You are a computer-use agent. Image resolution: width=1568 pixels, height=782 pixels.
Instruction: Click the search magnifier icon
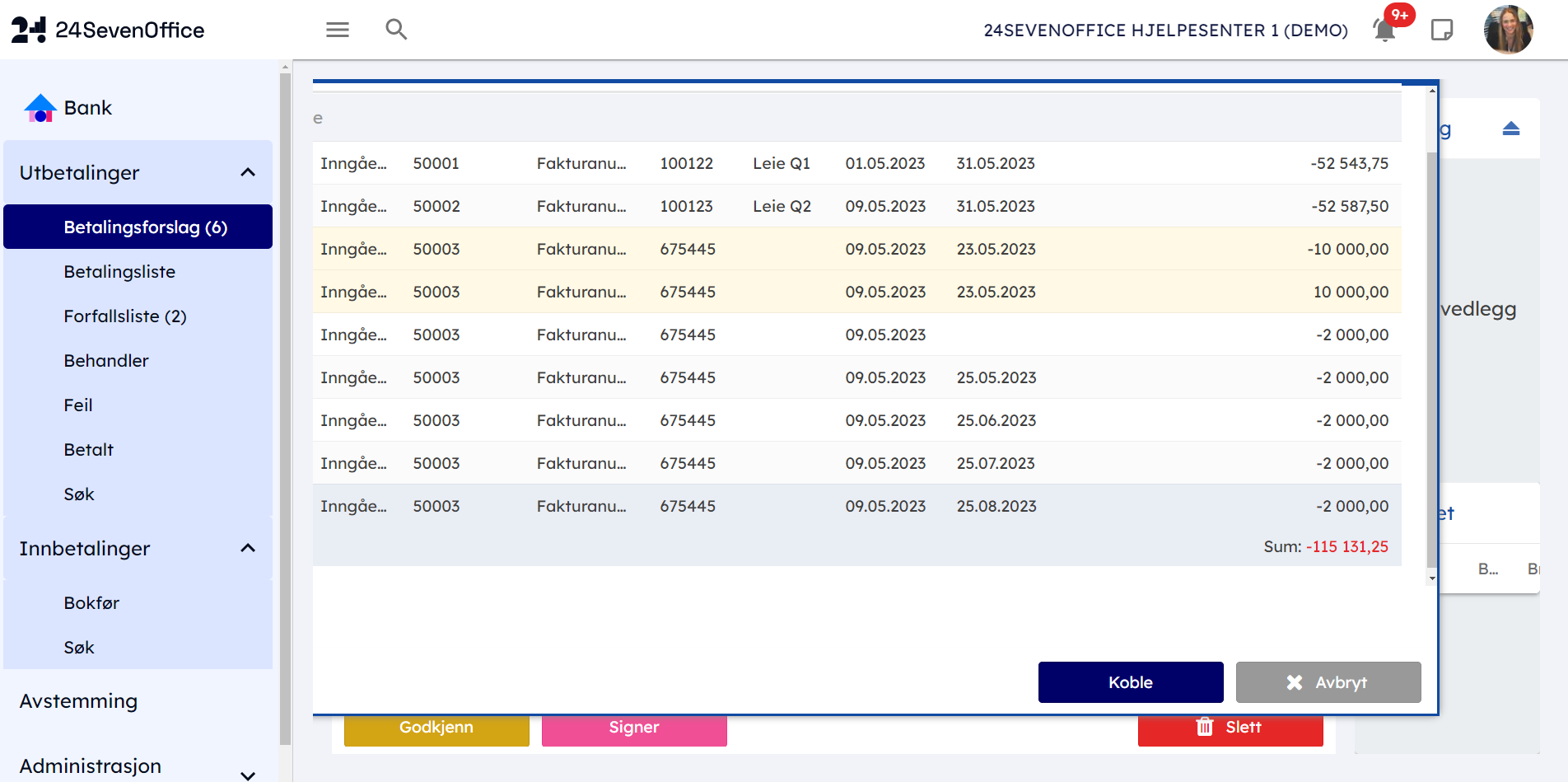click(396, 30)
